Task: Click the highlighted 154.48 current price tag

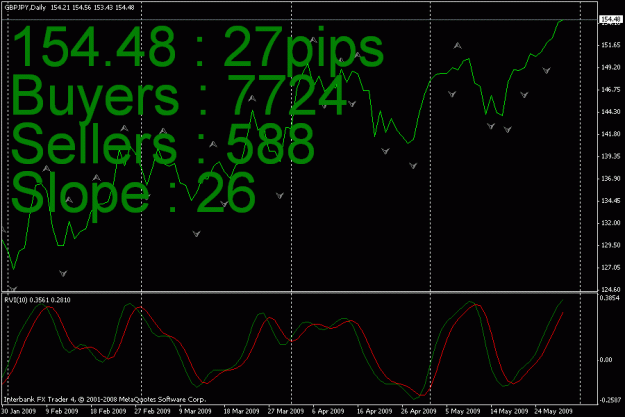Action: pos(611,19)
